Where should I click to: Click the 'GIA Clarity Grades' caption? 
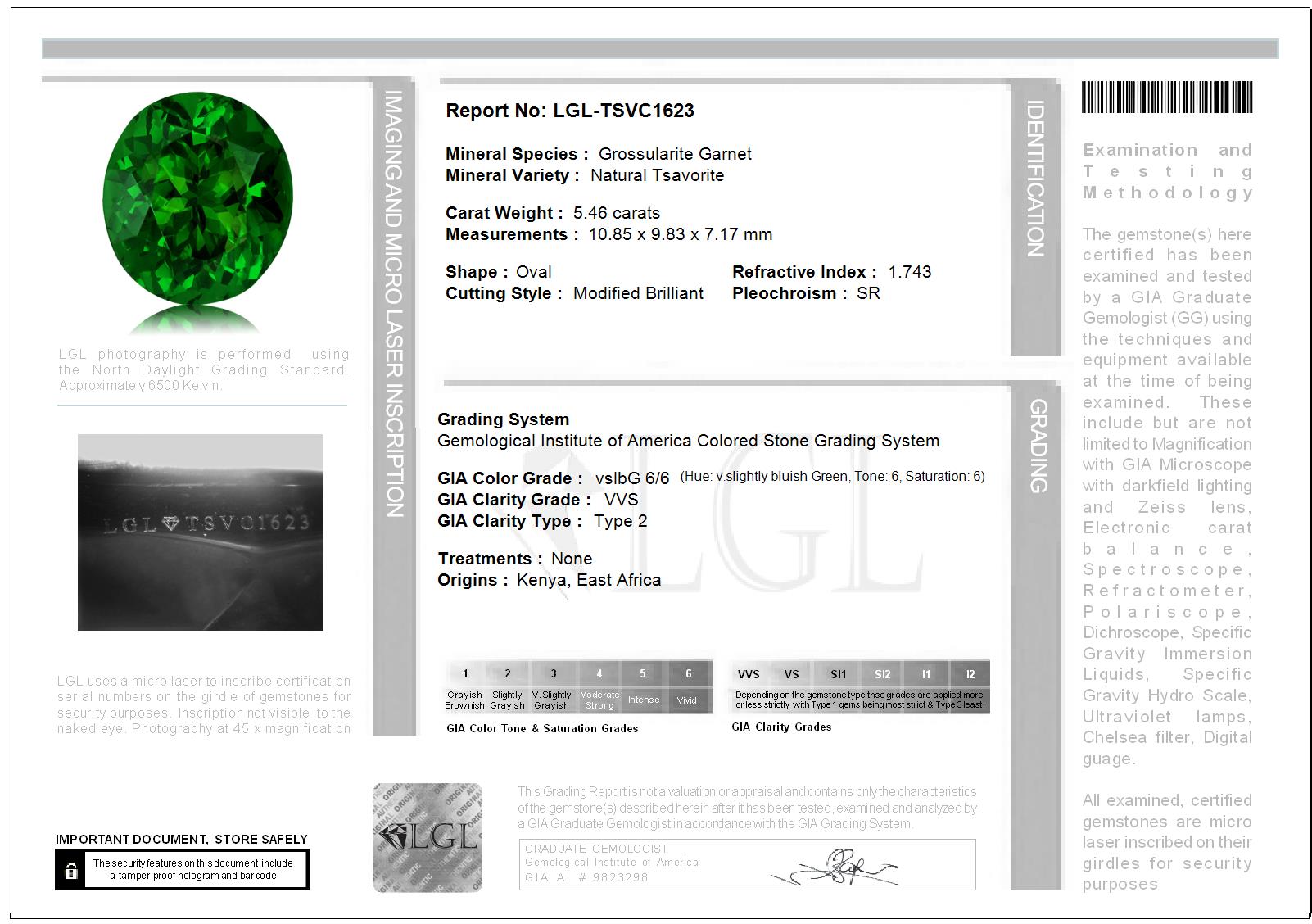coord(781,727)
